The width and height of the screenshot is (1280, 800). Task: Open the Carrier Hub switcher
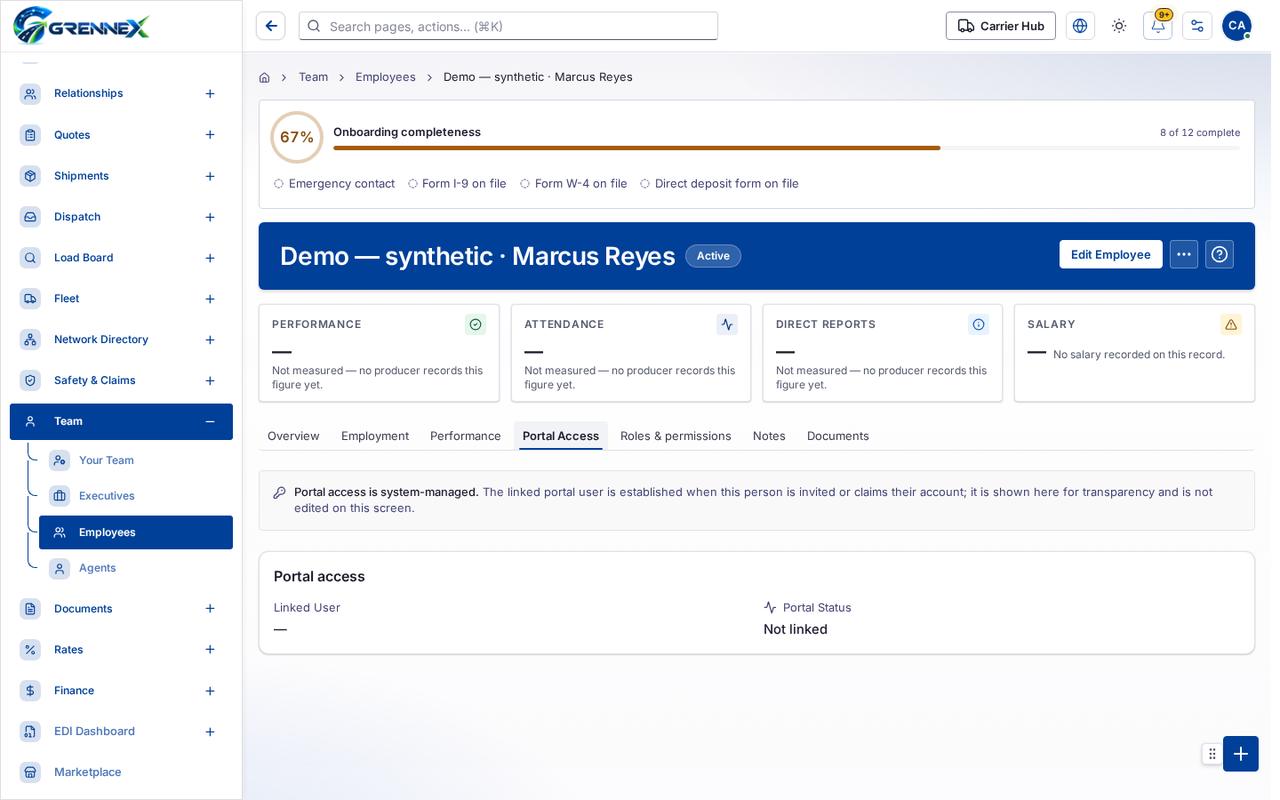tap(1001, 26)
